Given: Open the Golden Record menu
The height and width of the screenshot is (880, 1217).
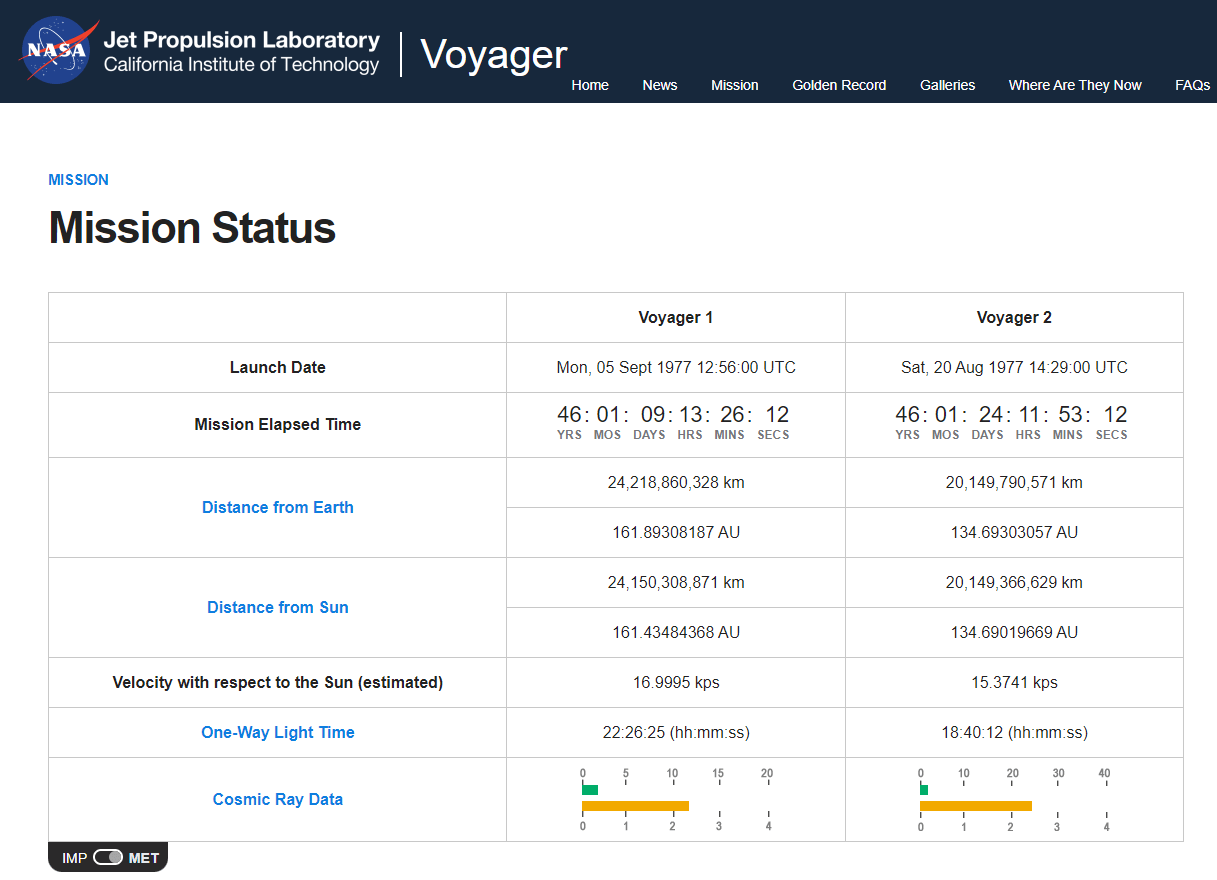Looking at the screenshot, I should click(839, 85).
